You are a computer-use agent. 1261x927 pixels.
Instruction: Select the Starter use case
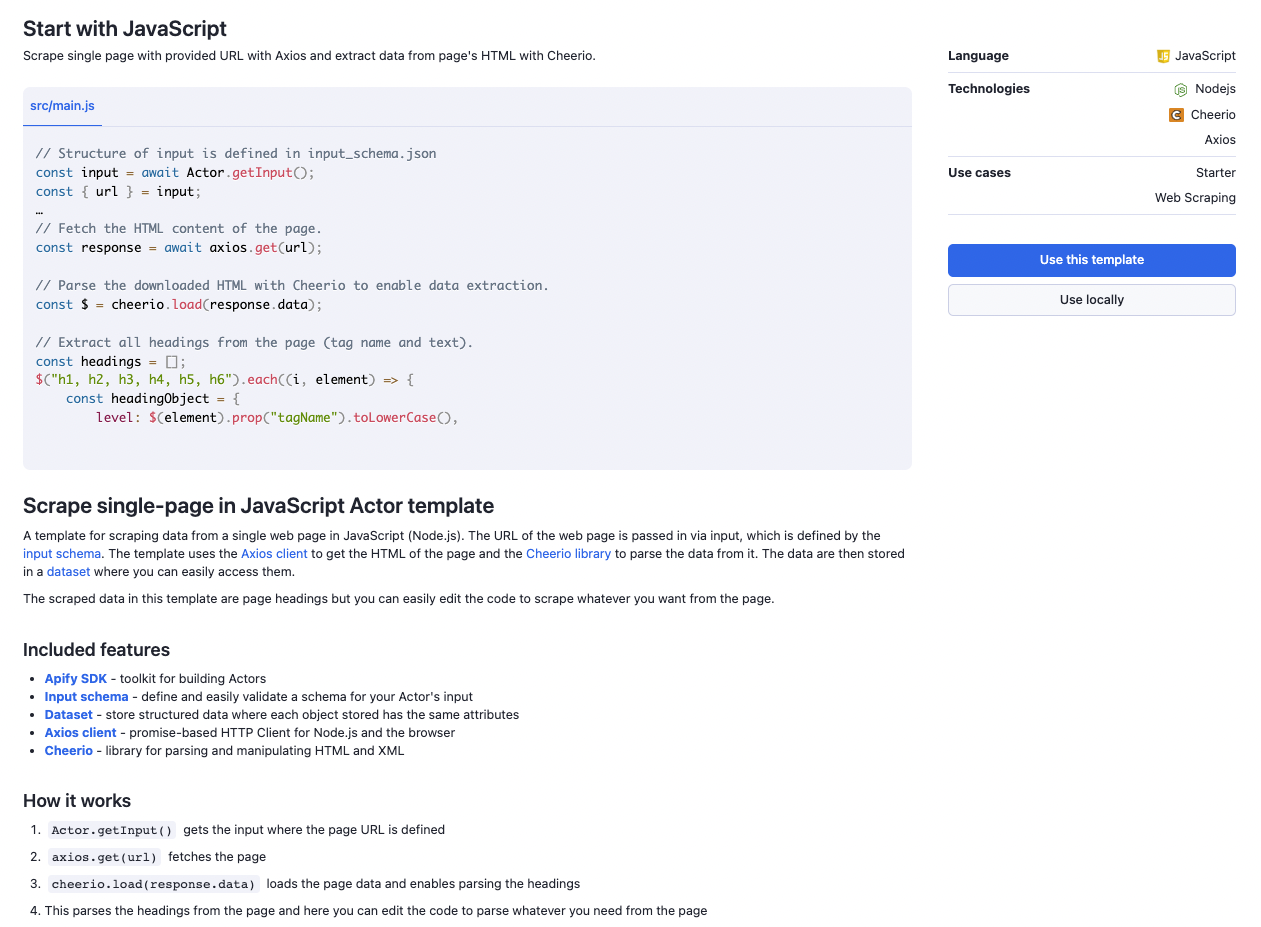[1216, 172]
